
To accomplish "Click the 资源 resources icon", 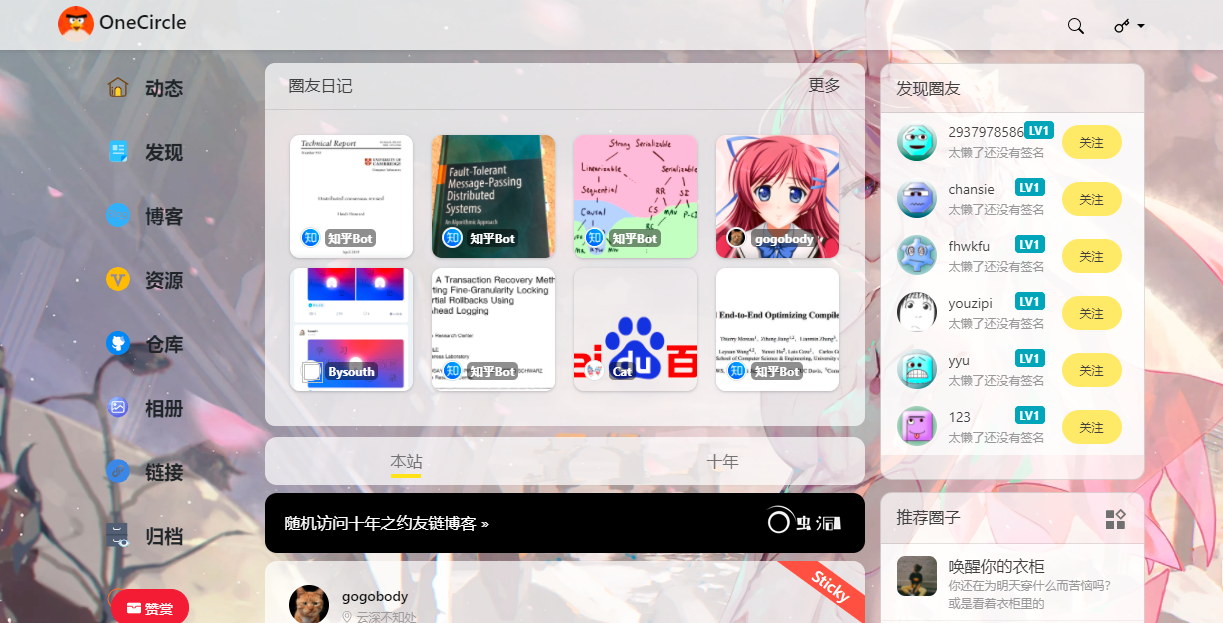I will [120, 280].
